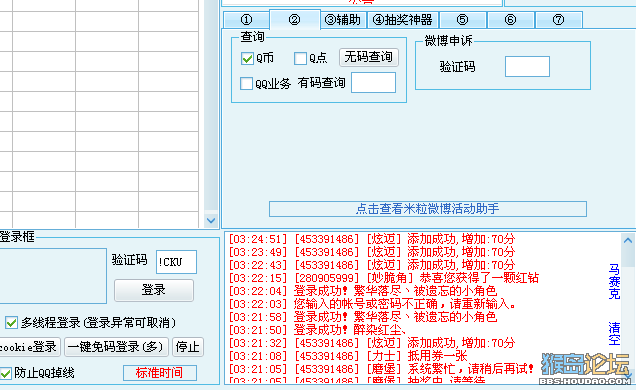Focus the 有码查询 code input field
Screen dimensions: 636x390
[373, 83]
